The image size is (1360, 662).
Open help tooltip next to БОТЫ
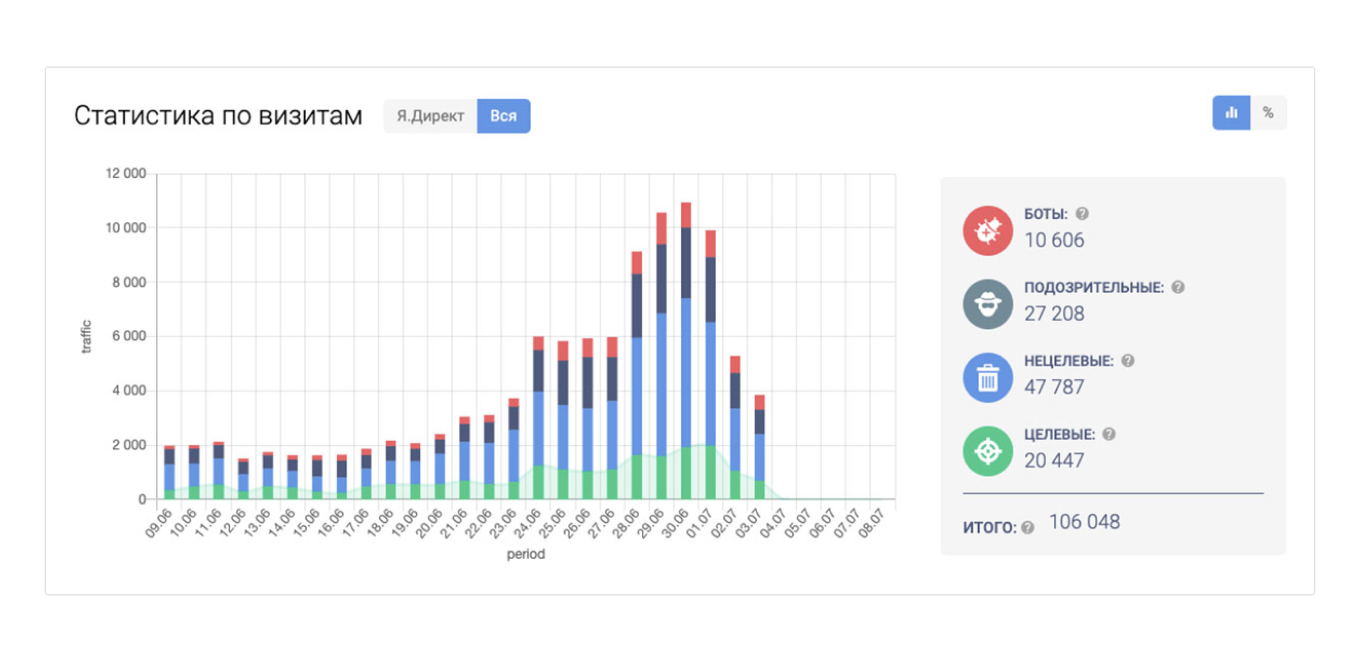point(1082,214)
